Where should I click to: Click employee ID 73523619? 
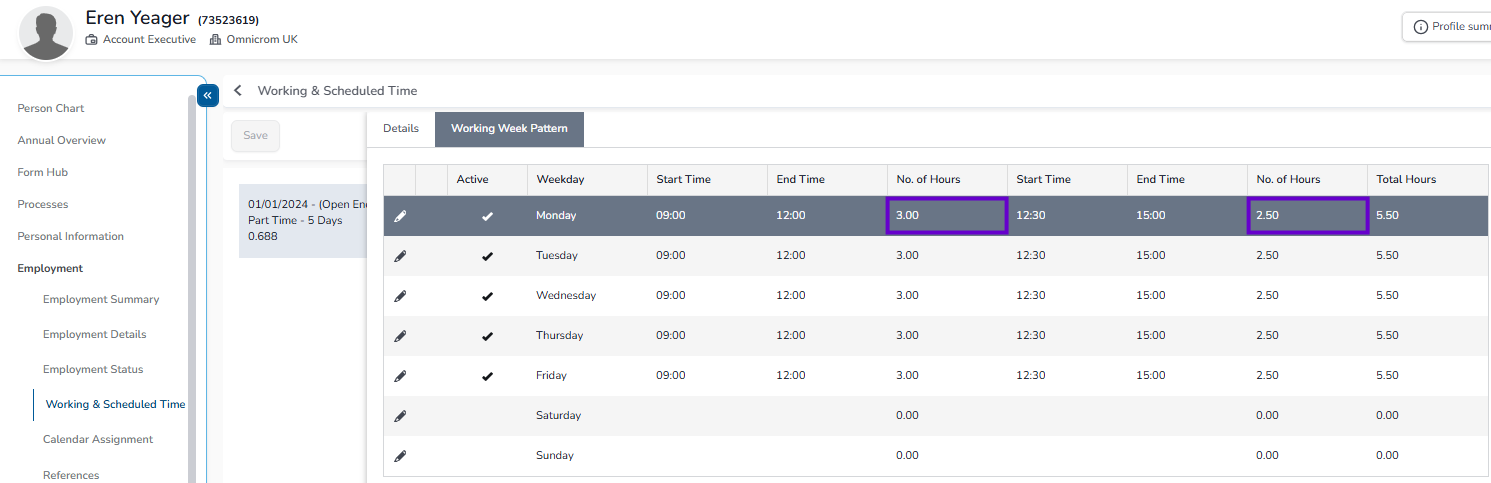click(x=228, y=20)
